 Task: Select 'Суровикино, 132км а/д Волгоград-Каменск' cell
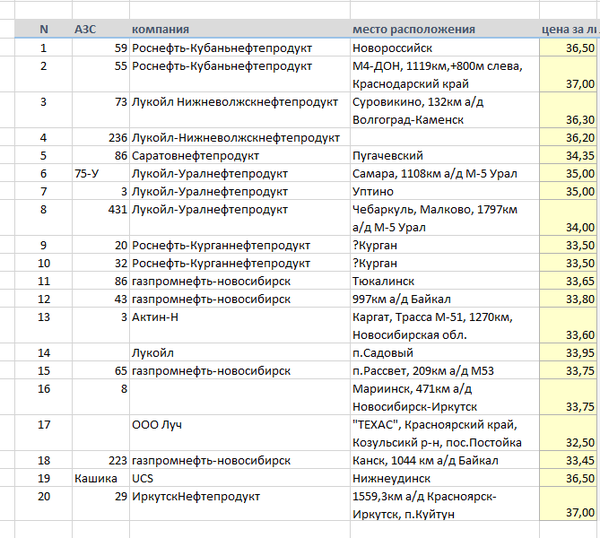pos(445,111)
